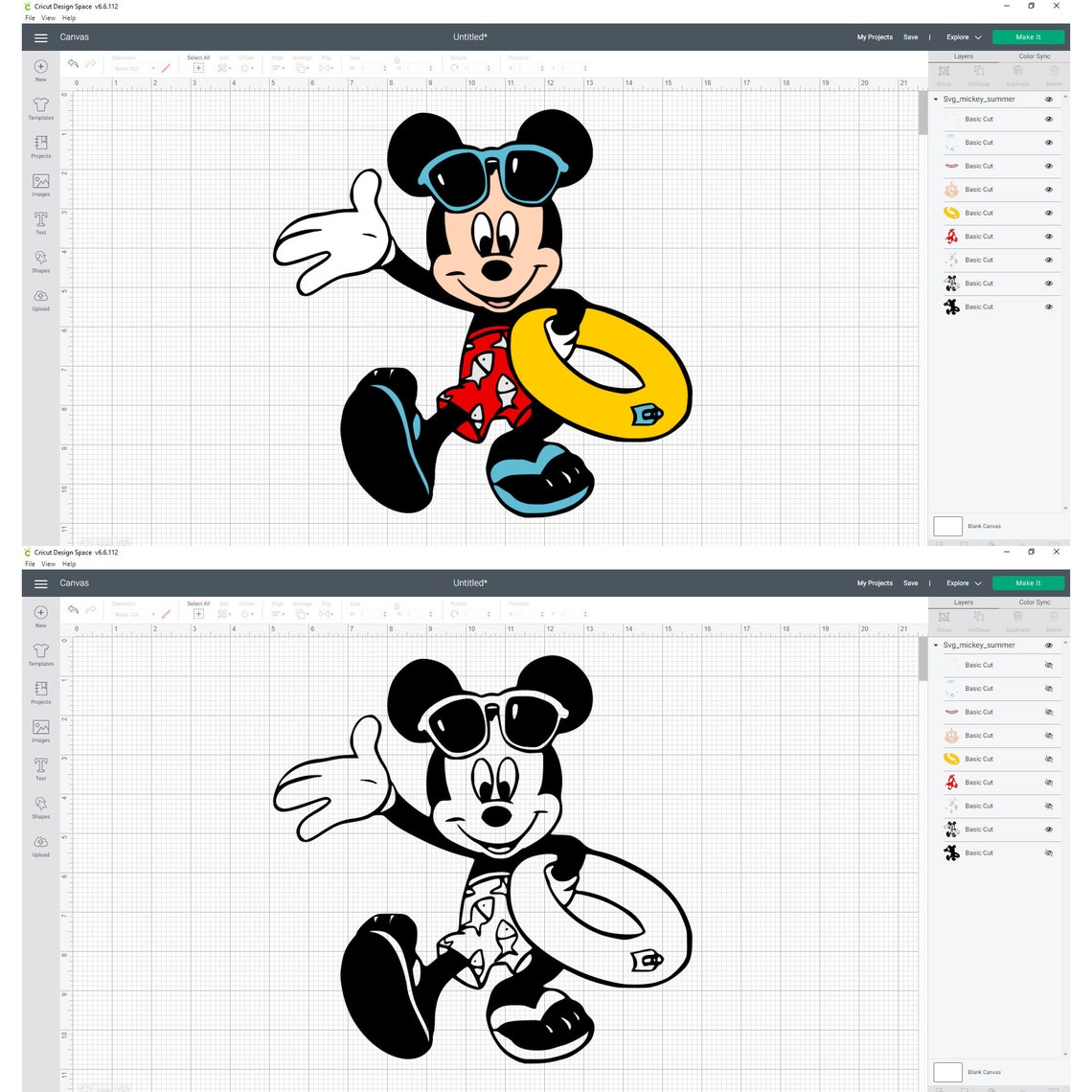Click Save in the top header
The height and width of the screenshot is (1092, 1092).
pos(910,36)
